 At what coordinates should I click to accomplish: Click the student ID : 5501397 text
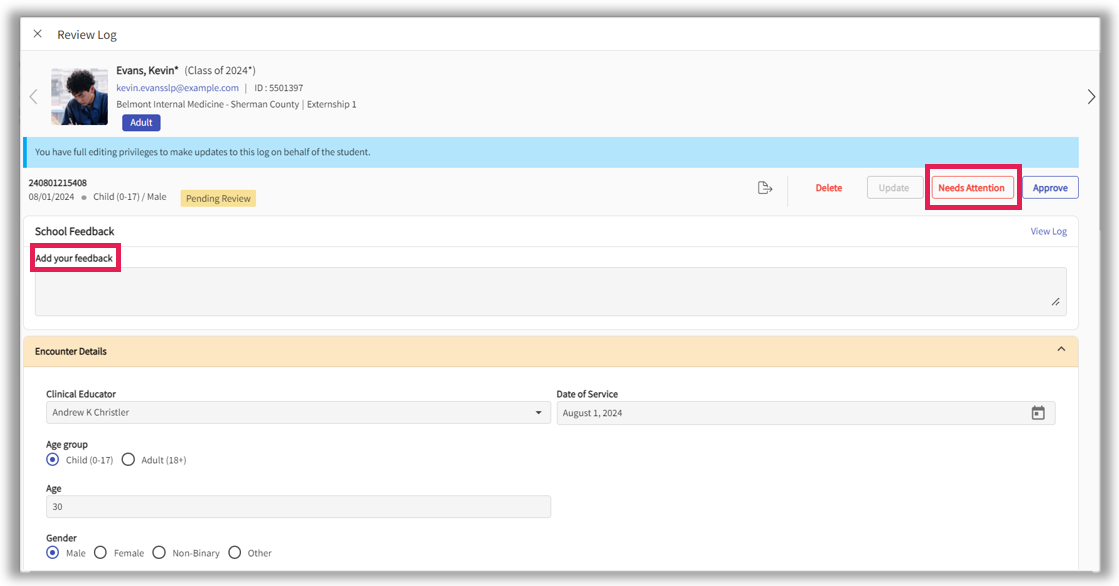pos(278,88)
